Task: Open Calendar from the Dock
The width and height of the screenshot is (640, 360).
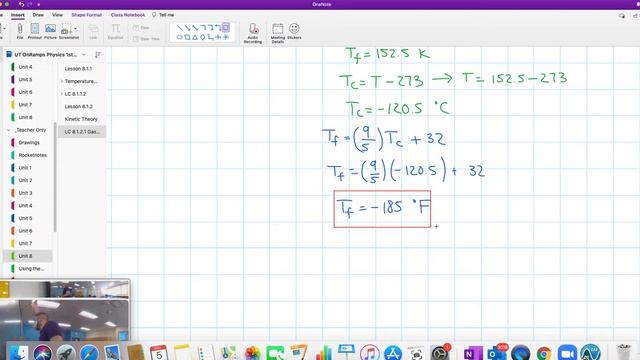Action: [x=159, y=353]
